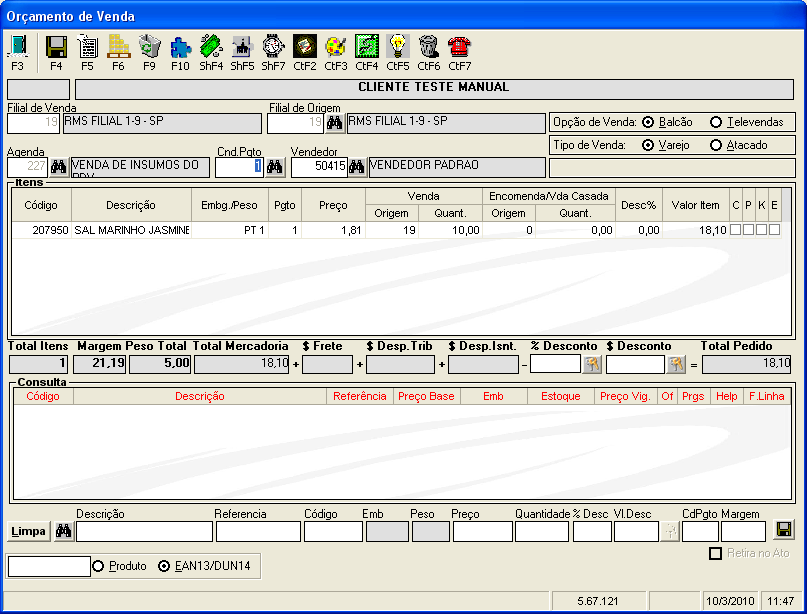Click the CLIENTE TESTE MANUAL name bar
Image resolution: width=807 pixels, height=614 pixels.
coord(434,89)
